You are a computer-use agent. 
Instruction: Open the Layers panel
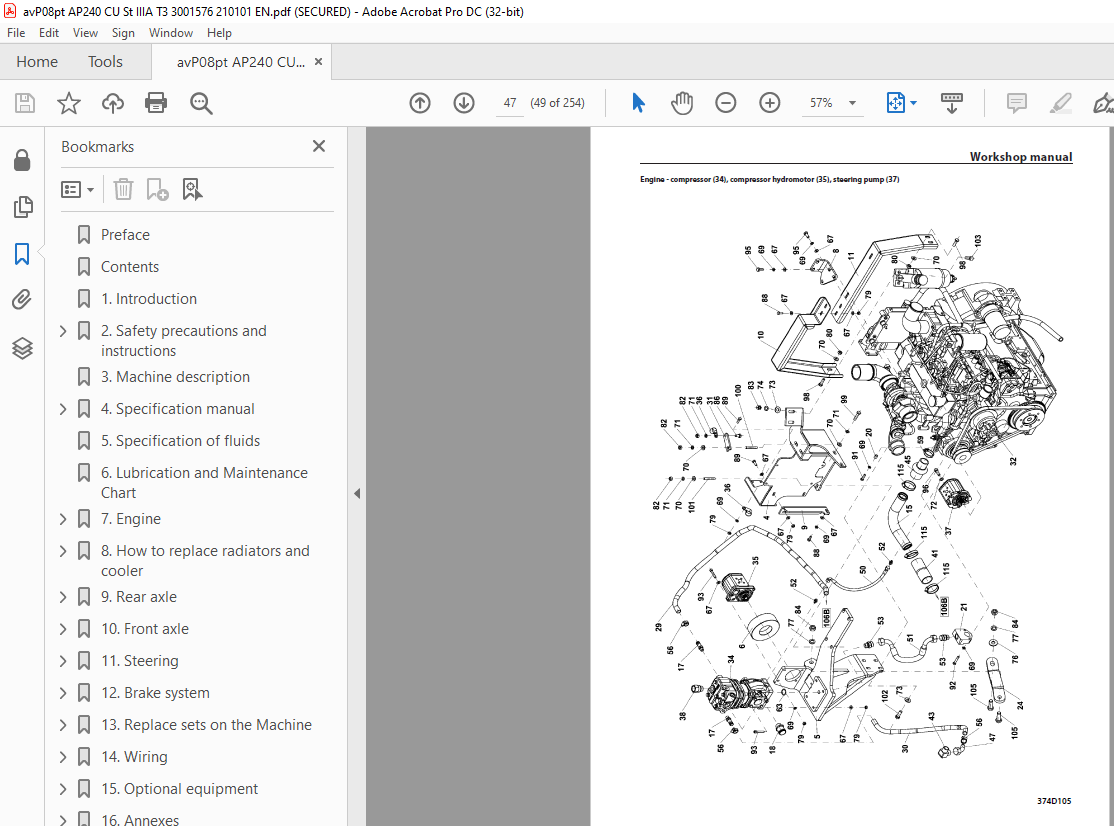(x=22, y=348)
